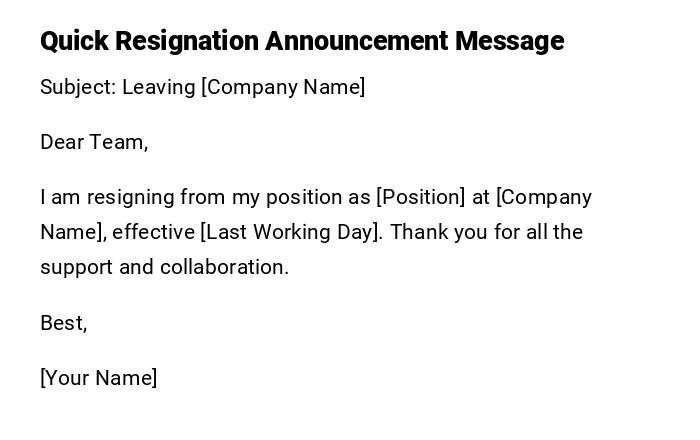Click the word "Message" in the heading
This screenshot has height=440, width=700.
tap(509, 42)
